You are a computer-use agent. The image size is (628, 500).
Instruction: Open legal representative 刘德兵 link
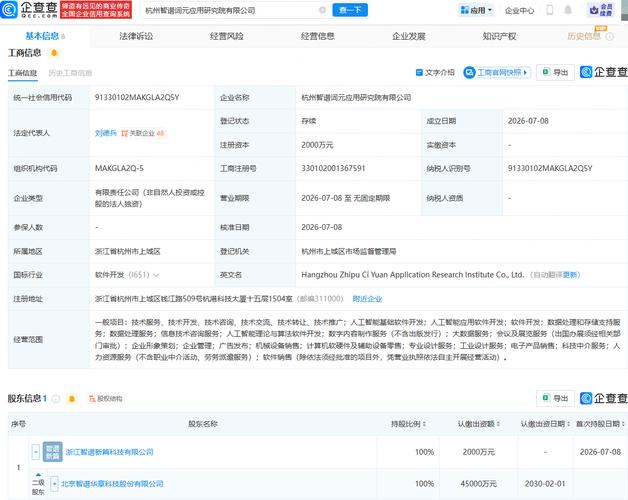(x=105, y=133)
